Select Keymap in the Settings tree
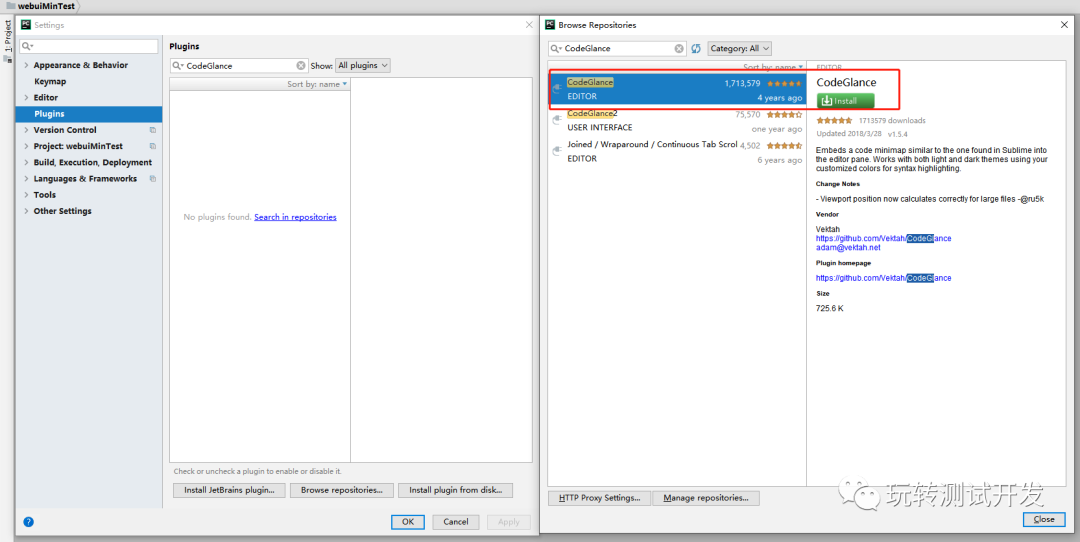 (50, 81)
